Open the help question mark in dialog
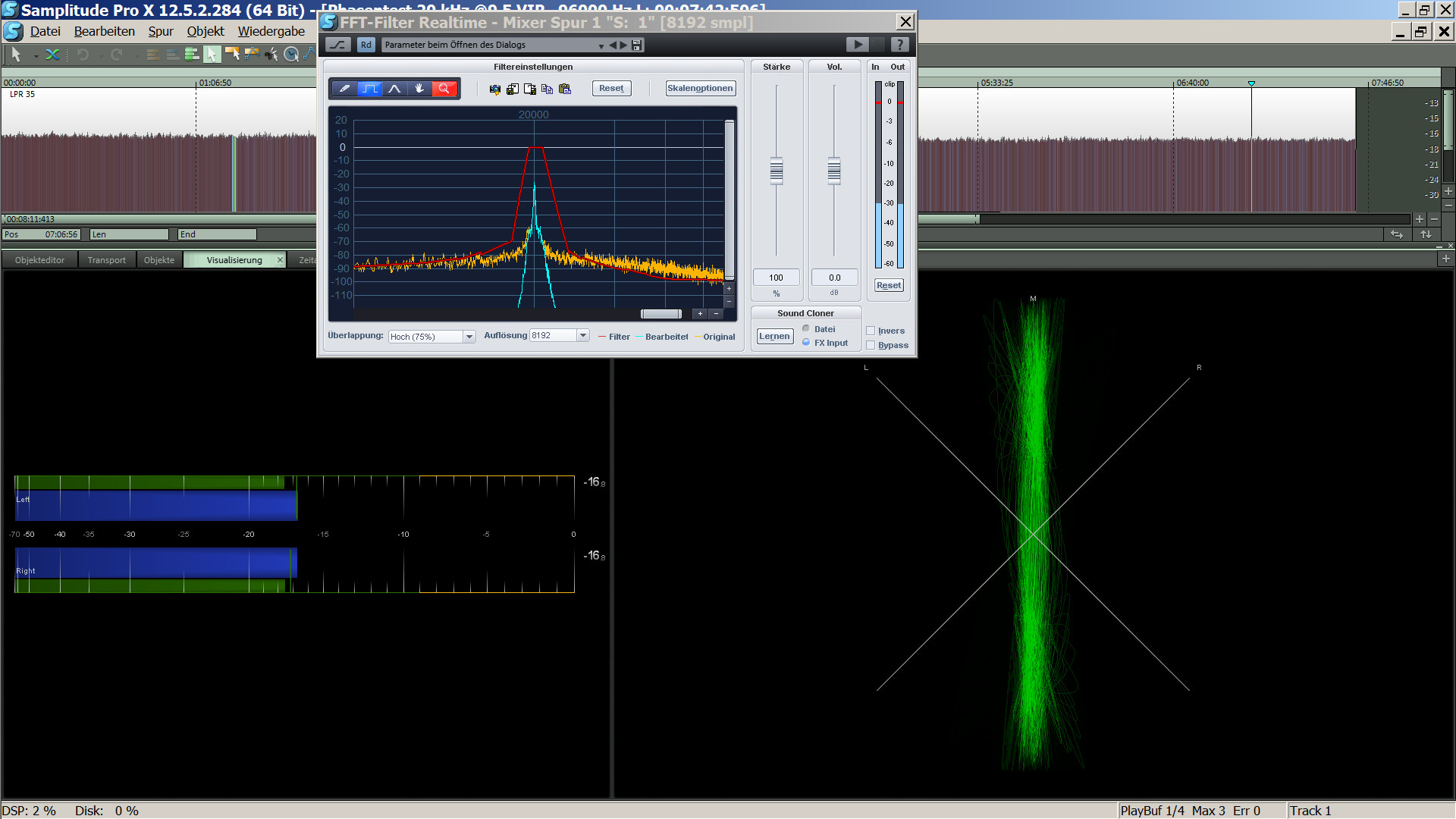Viewport: 1456px width, 819px height. click(899, 45)
